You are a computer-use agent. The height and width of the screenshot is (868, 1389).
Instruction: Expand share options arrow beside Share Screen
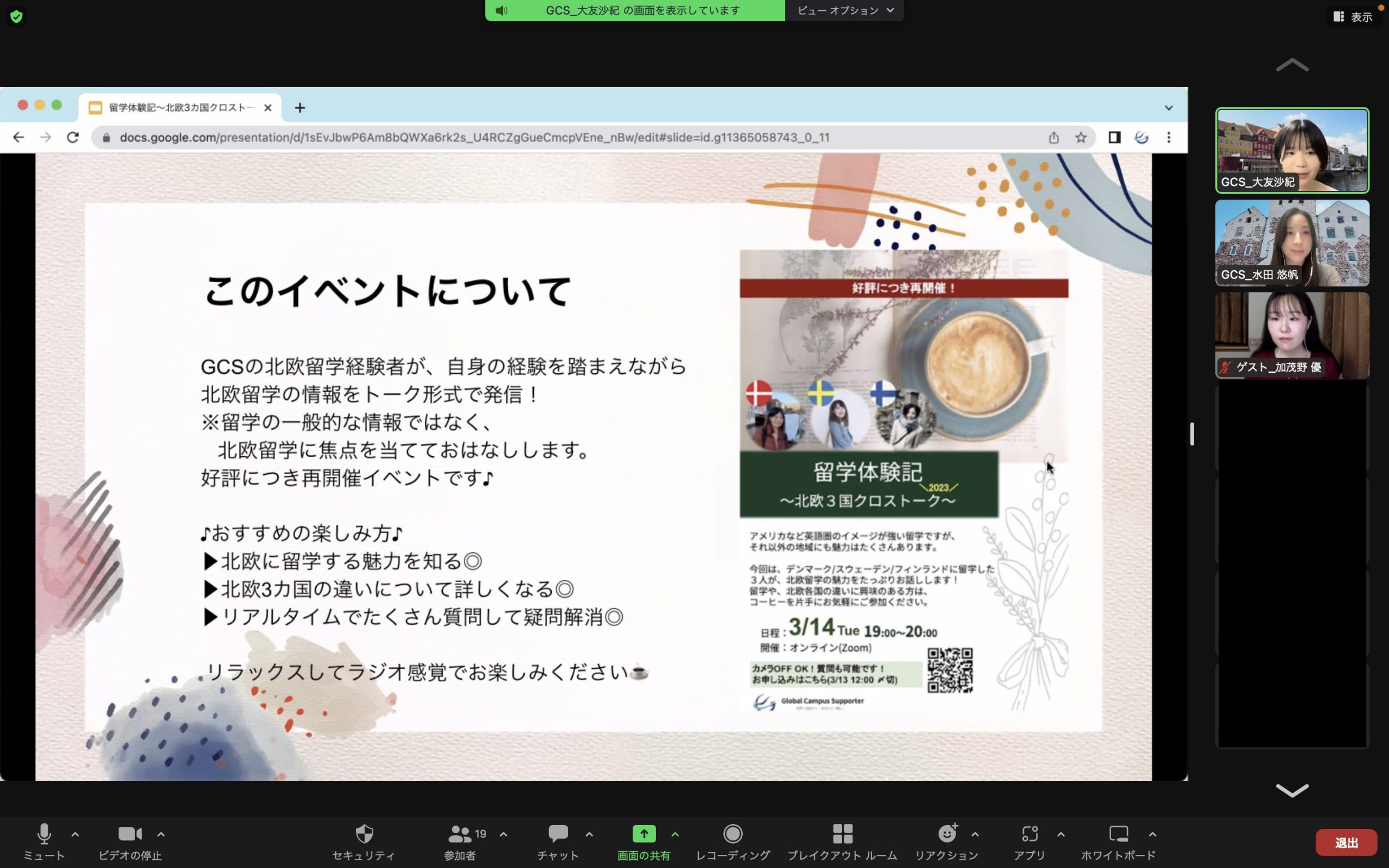[x=675, y=834]
